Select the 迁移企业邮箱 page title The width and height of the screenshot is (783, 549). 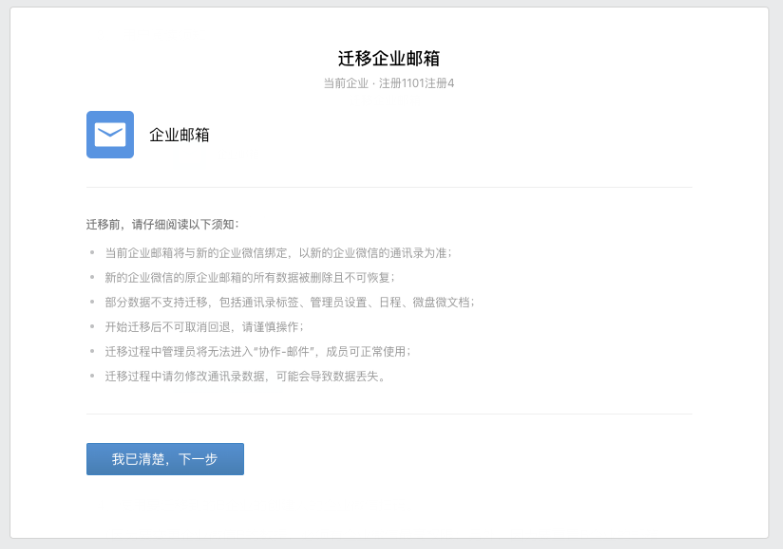[389, 58]
